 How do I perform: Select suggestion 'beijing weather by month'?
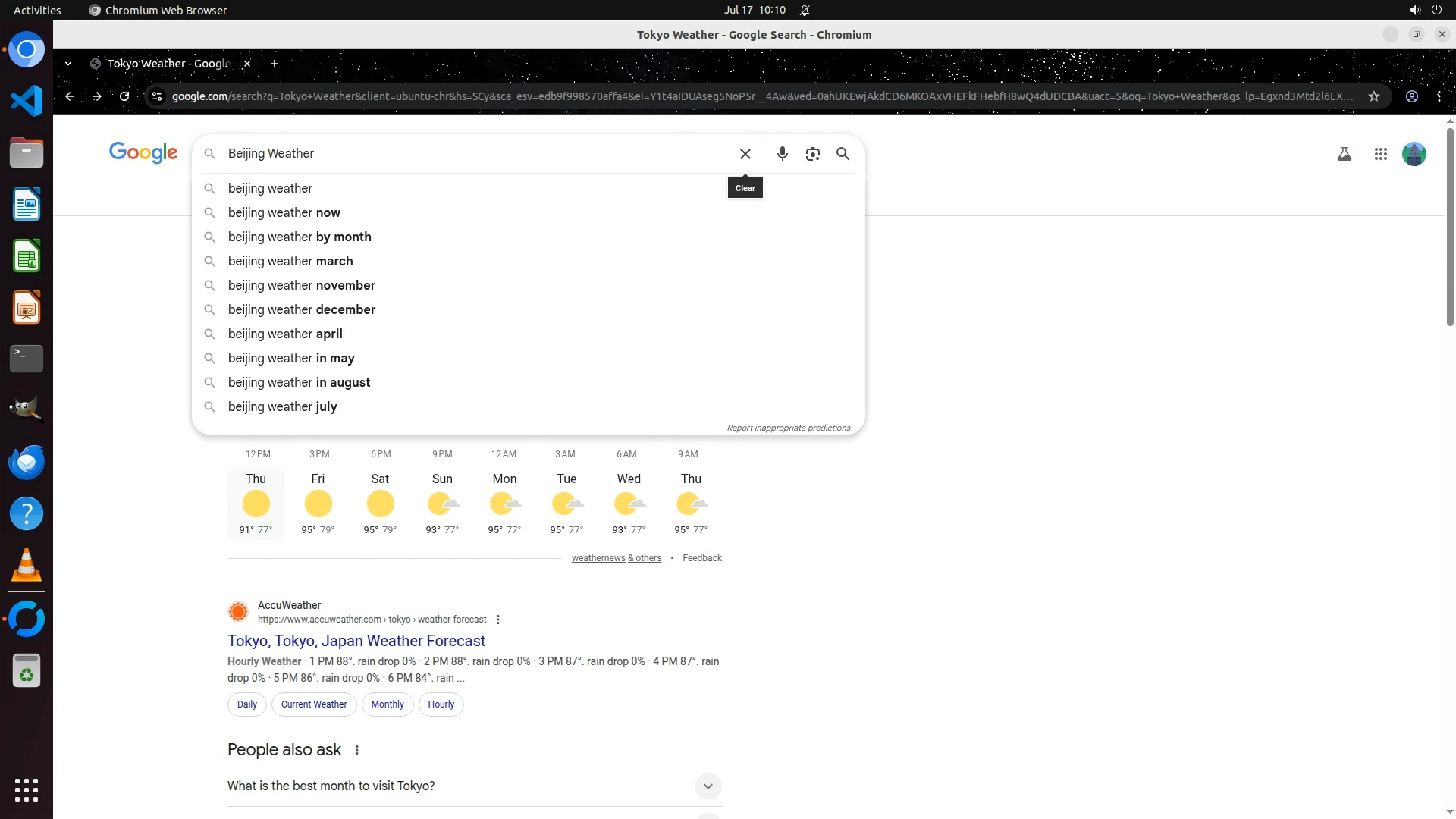tap(300, 237)
